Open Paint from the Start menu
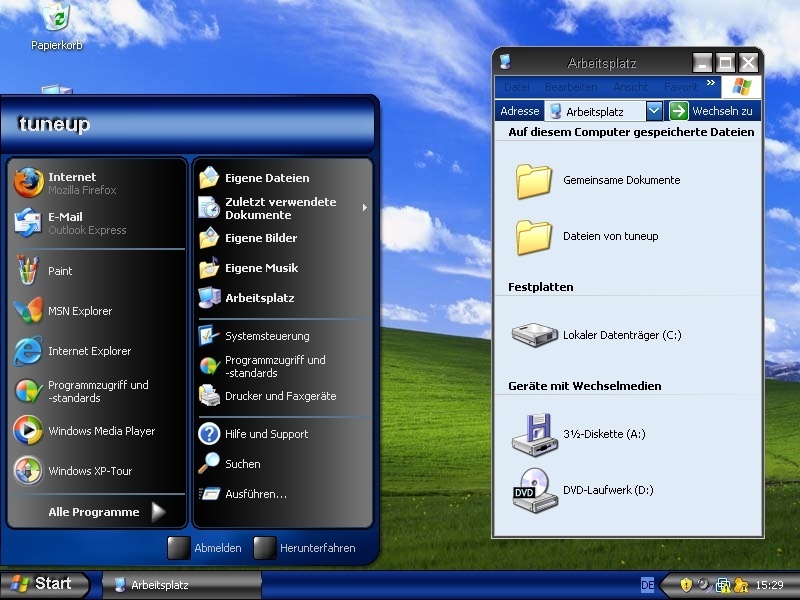 tap(60, 271)
